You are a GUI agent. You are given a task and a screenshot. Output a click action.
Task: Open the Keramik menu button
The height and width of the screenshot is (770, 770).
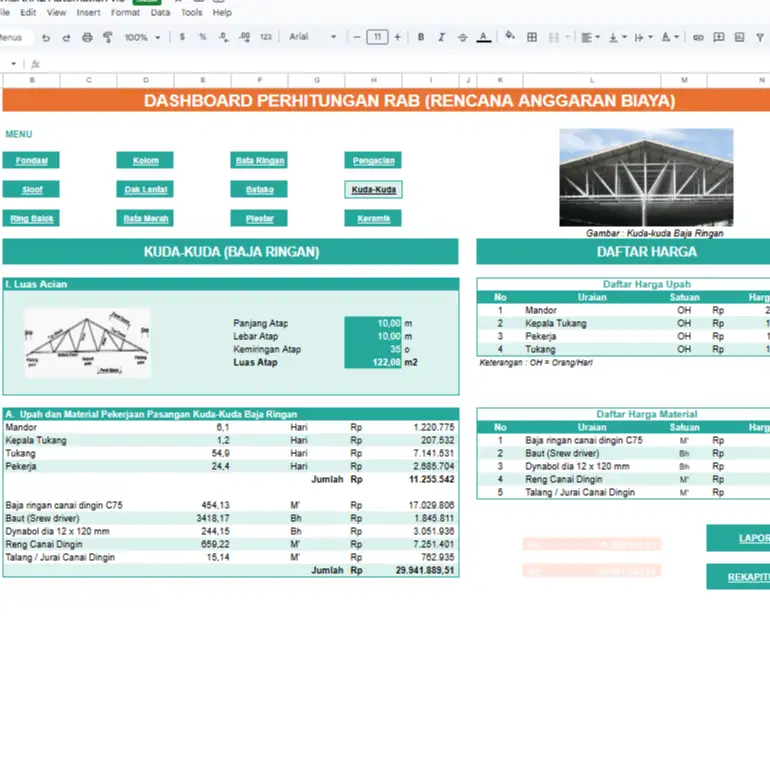coord(373,219)
